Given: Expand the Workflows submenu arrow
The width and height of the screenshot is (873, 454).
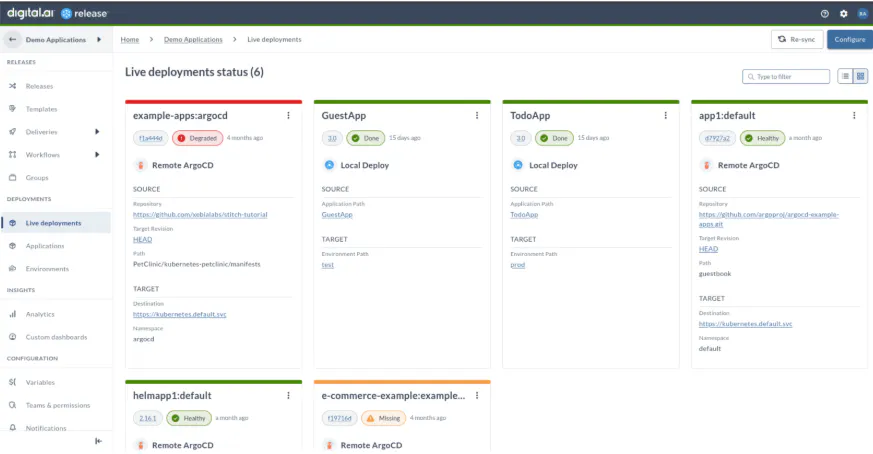Looking at the screenshot, I should click(97, 154).
